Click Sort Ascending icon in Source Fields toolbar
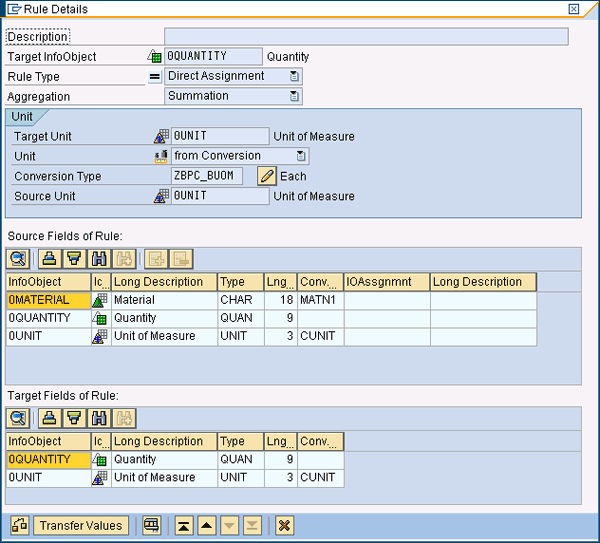The width and height of the screenshot is (600, 543). click(49, 259)
